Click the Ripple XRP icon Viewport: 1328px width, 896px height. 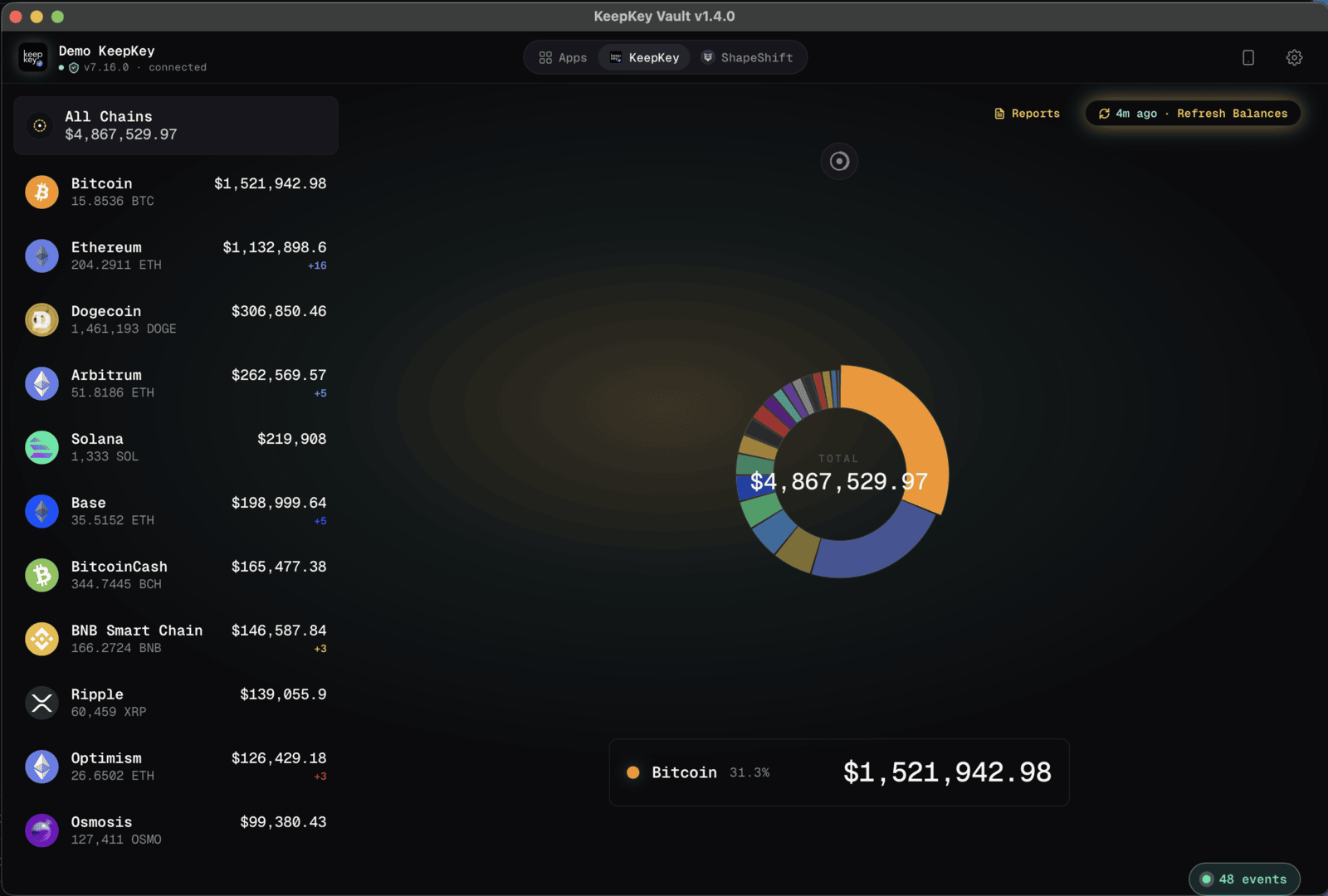(x=41, y=703)
